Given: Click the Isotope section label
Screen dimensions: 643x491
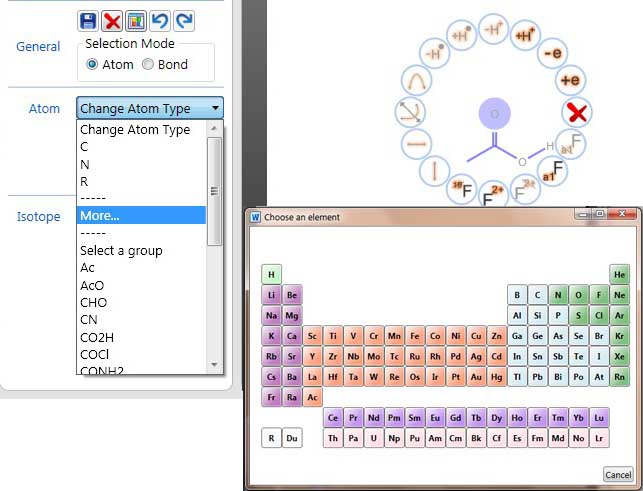Looking at the screenshot, I should click(39, 216).
